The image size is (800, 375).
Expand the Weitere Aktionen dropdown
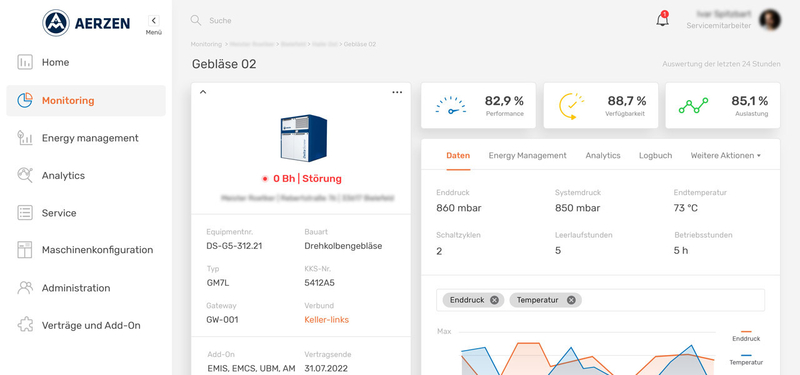tap(726, 156)
